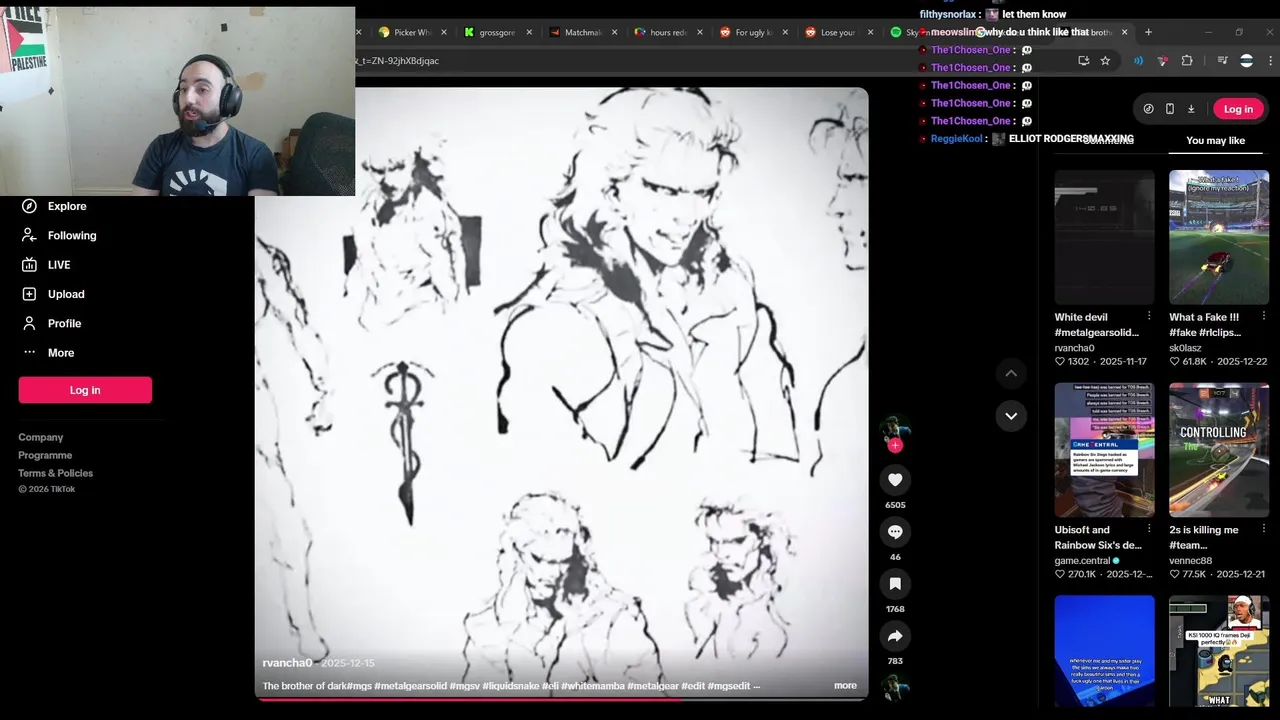Open options menu for Ubisoft video
This screenshot has height=720, width=1280.
(x=1149, y=529)
